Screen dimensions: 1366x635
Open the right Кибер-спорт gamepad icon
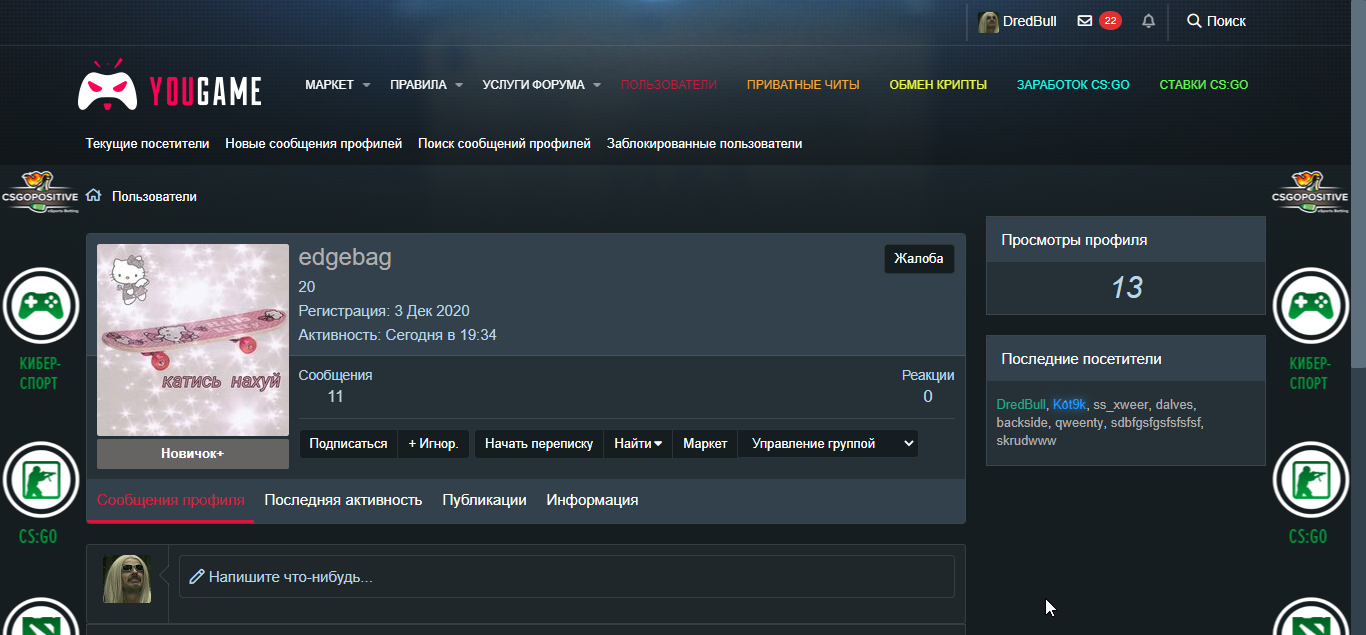tap(1309, 305)
